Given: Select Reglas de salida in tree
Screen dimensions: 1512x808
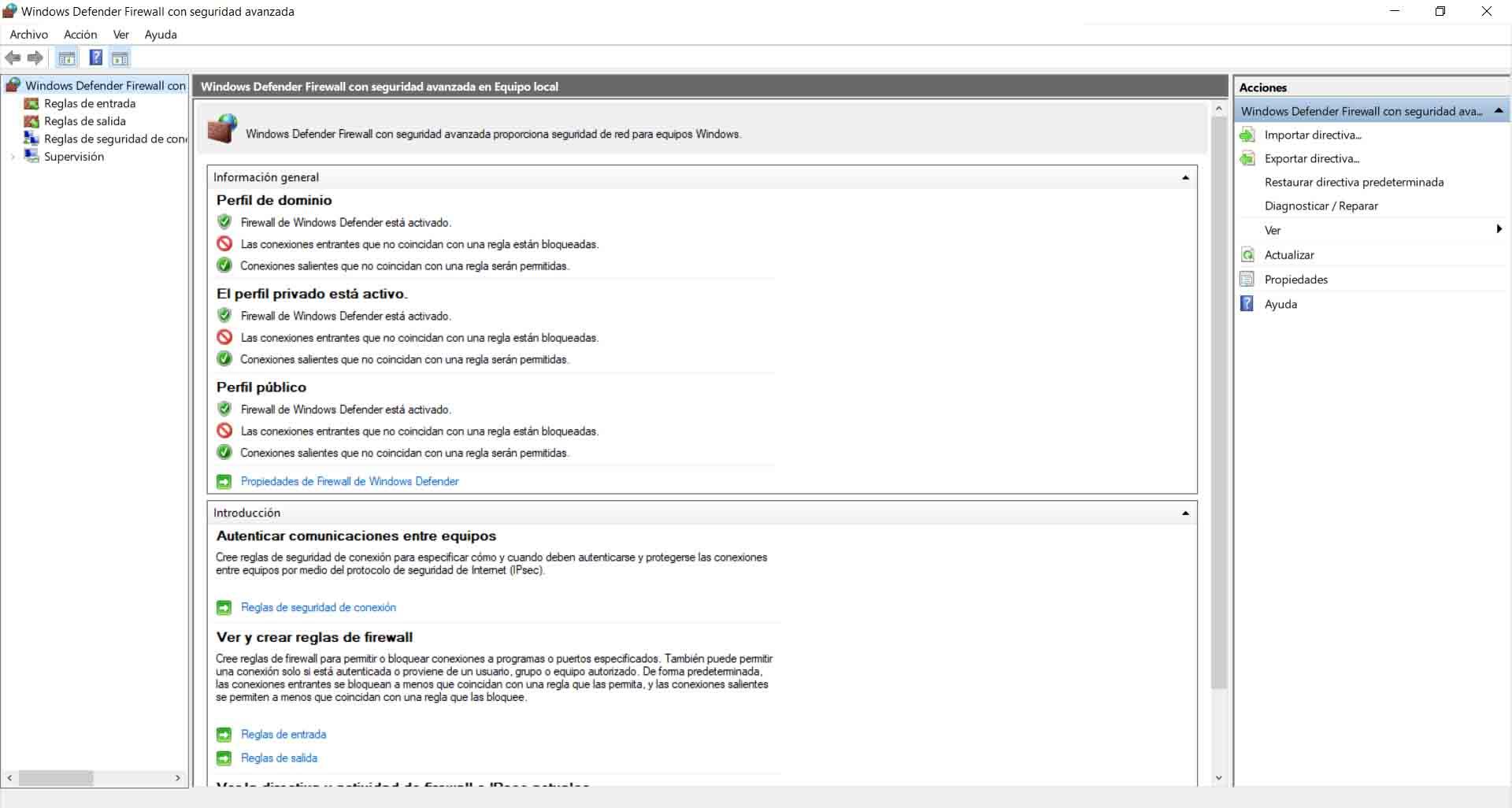Looking at the screenshot, I should click(x=84, y=121).
